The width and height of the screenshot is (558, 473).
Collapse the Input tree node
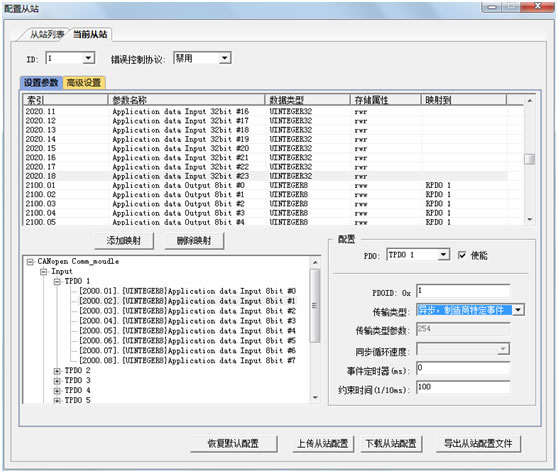click(43, 272)
